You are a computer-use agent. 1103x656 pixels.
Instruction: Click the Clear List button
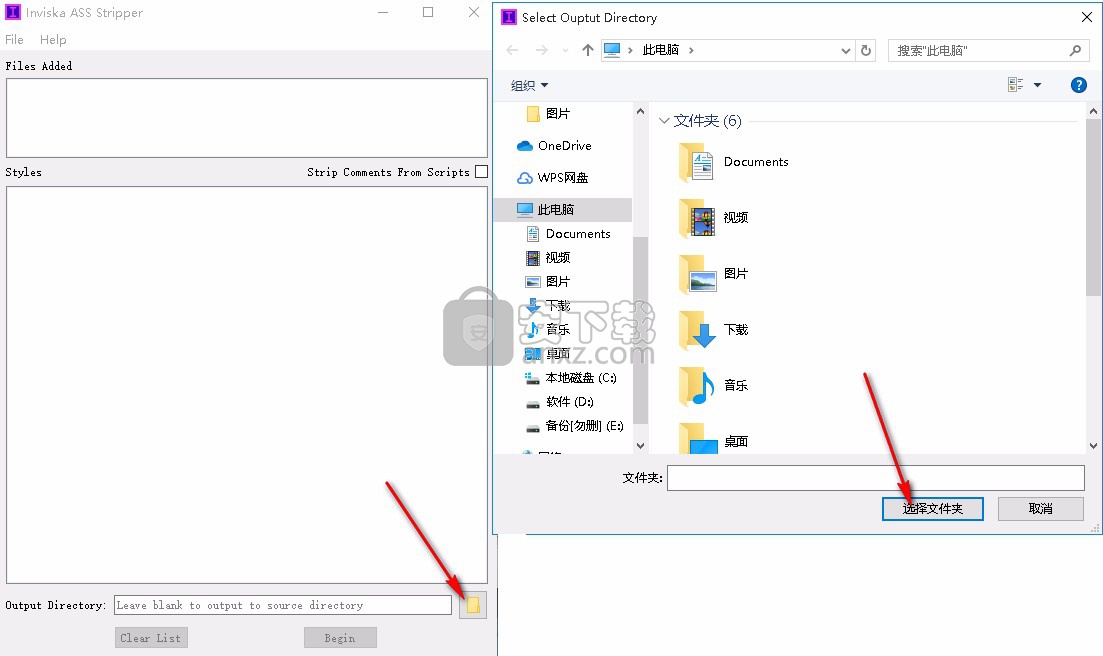coord(151,638)
